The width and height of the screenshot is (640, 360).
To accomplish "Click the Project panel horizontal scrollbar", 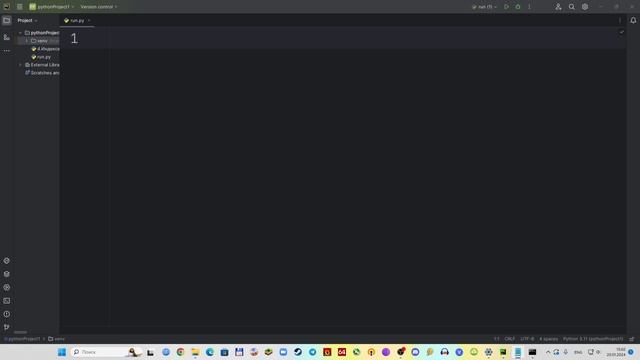I will point(20,332).
